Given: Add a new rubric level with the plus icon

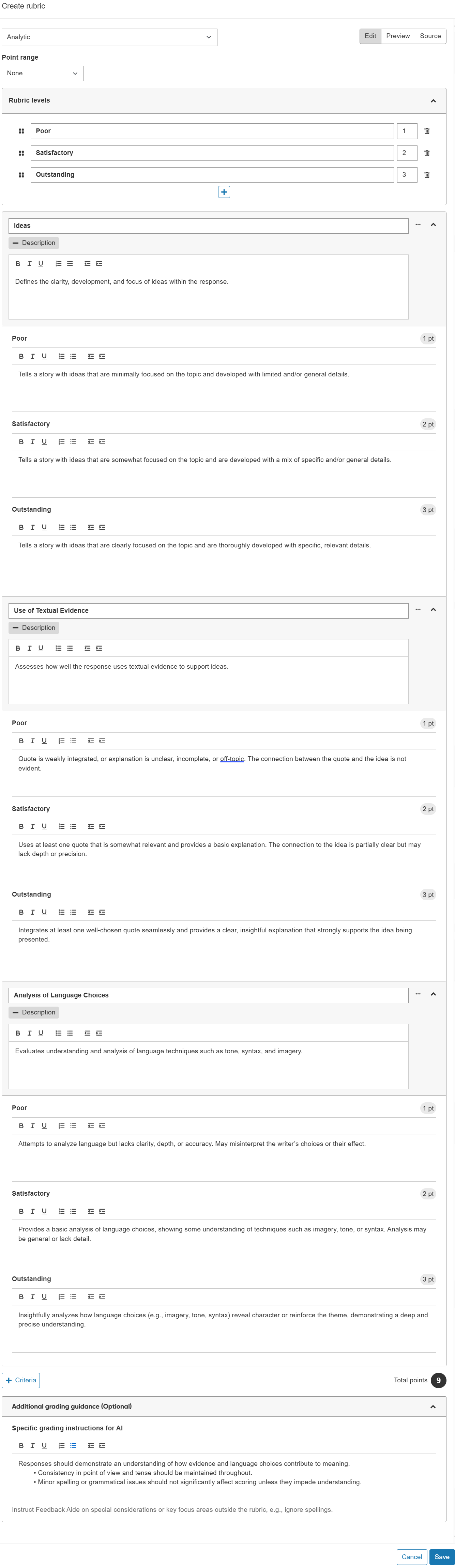Looking at the screenshot, I should pos(224,192).
